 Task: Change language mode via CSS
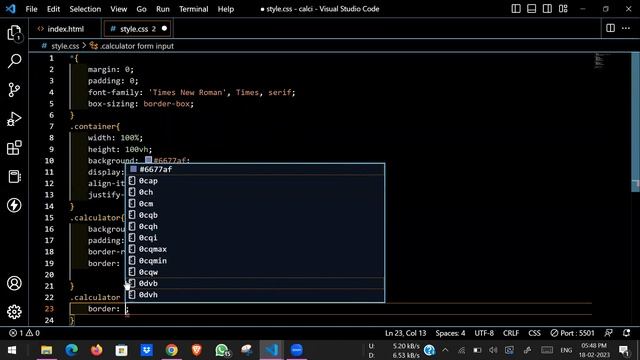point(534,333)
